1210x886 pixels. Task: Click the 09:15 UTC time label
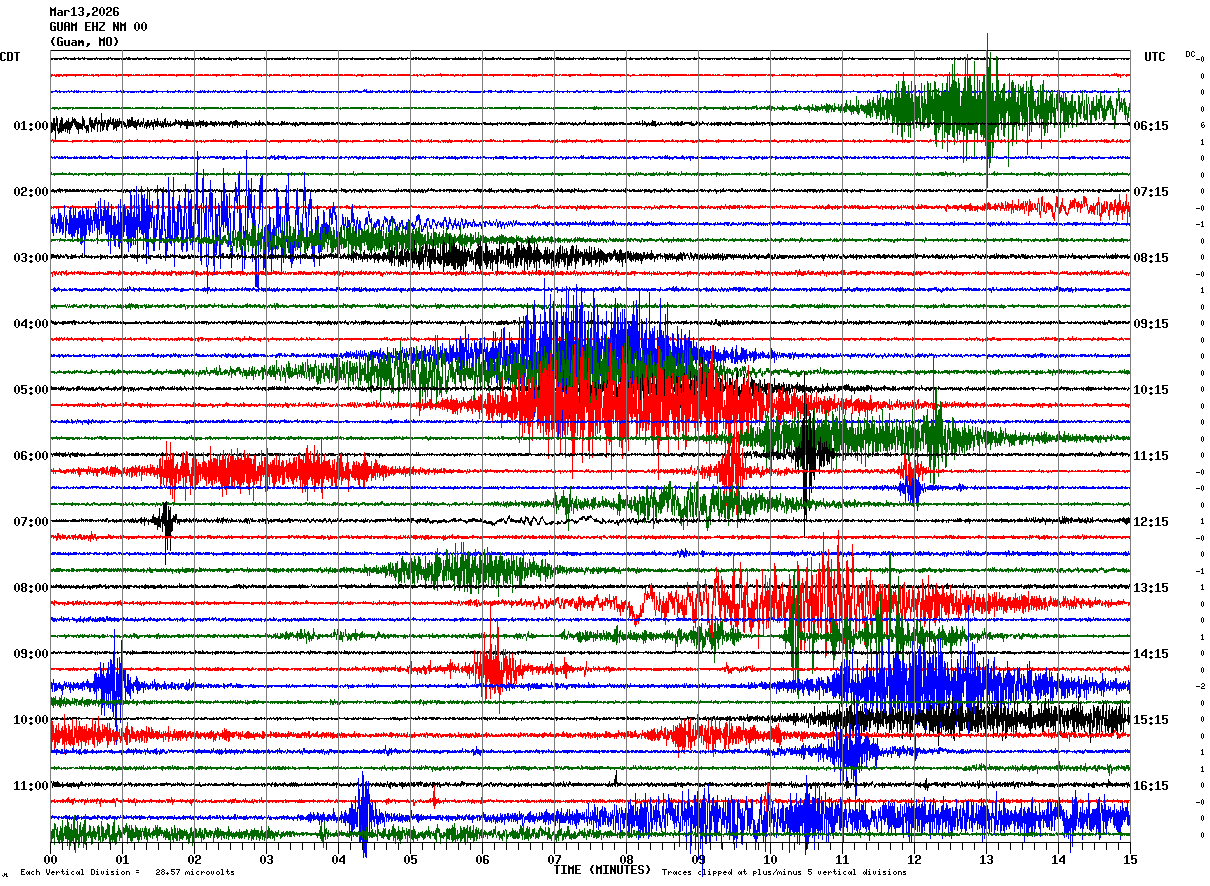[1151, 324]
